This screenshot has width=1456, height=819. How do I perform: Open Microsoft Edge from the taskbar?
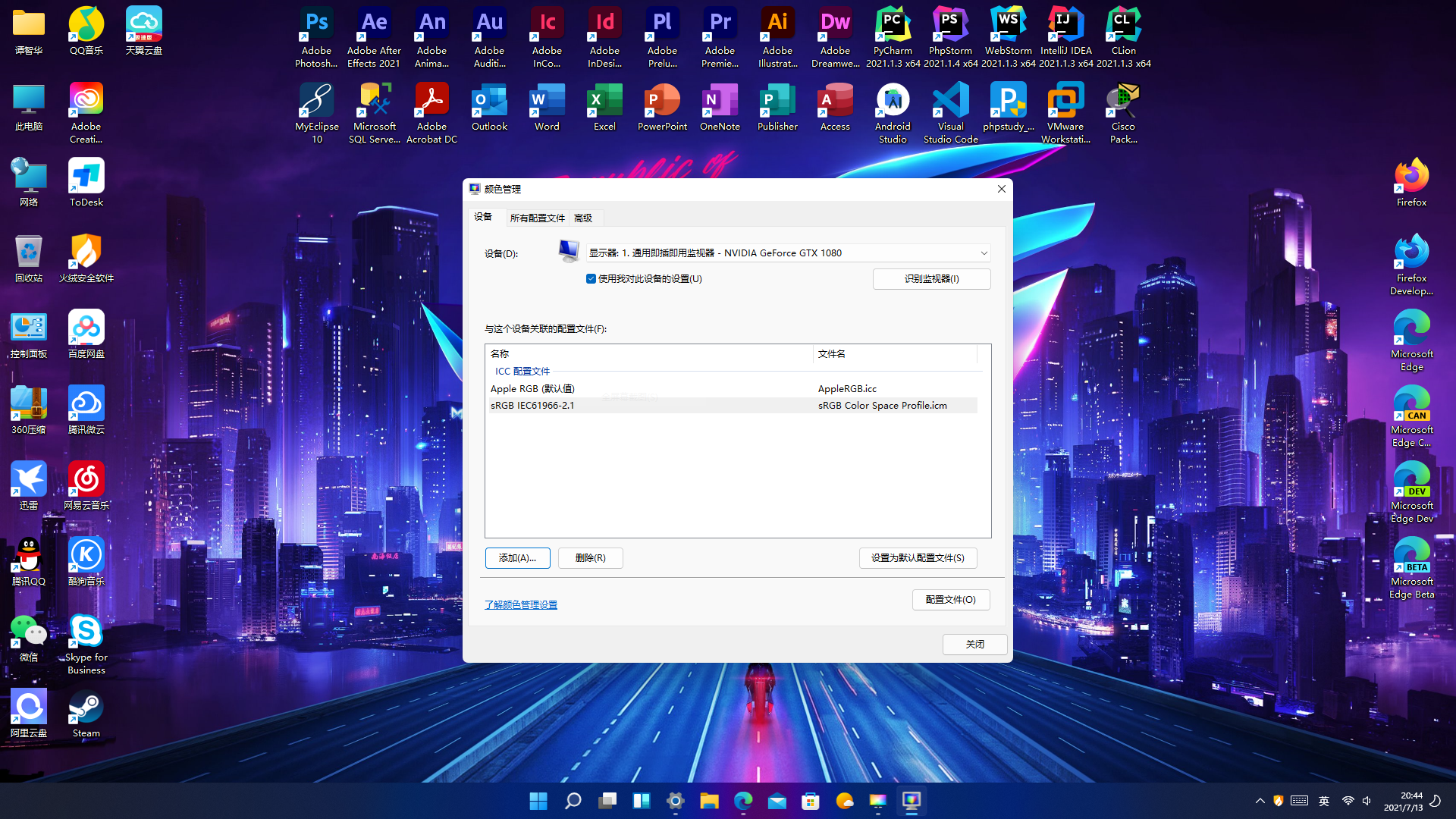click(743, 801)
